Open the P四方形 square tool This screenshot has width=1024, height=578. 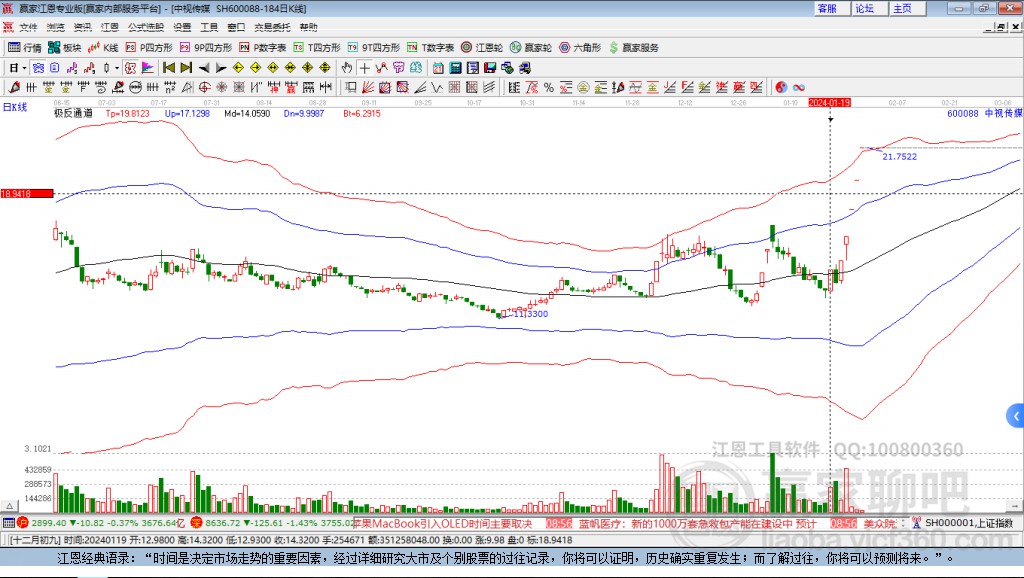pyautogui.click(x=149, y=47)
